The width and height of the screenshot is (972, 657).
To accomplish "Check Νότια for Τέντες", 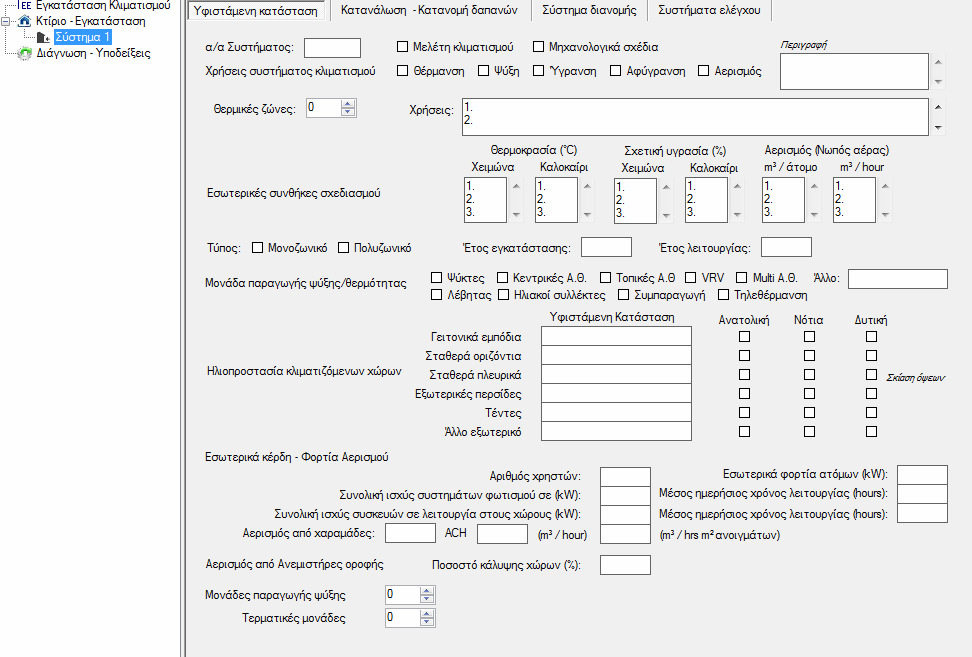I will click(x=810, y=412).
